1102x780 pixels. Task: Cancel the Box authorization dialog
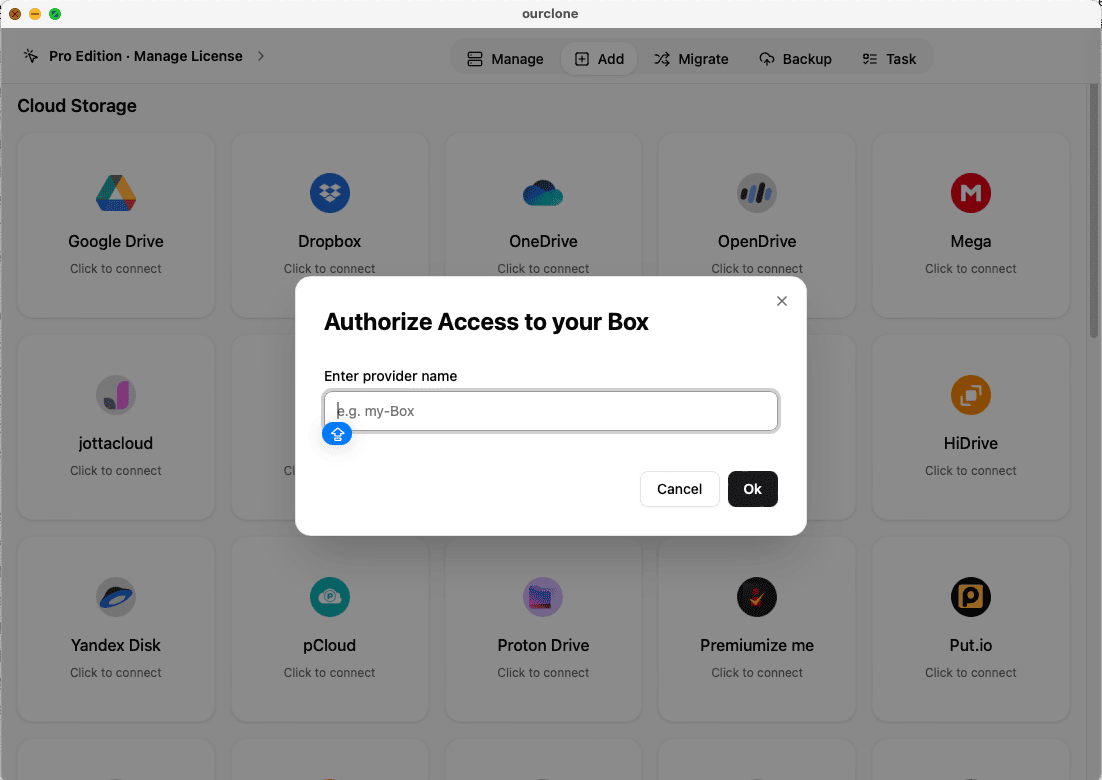tap(679, 489)
